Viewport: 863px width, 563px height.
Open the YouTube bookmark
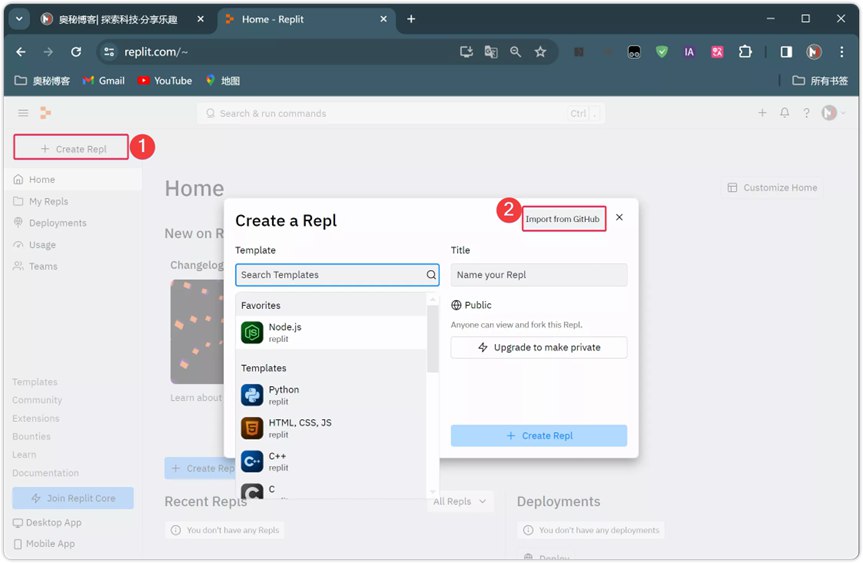pos(165,81)
